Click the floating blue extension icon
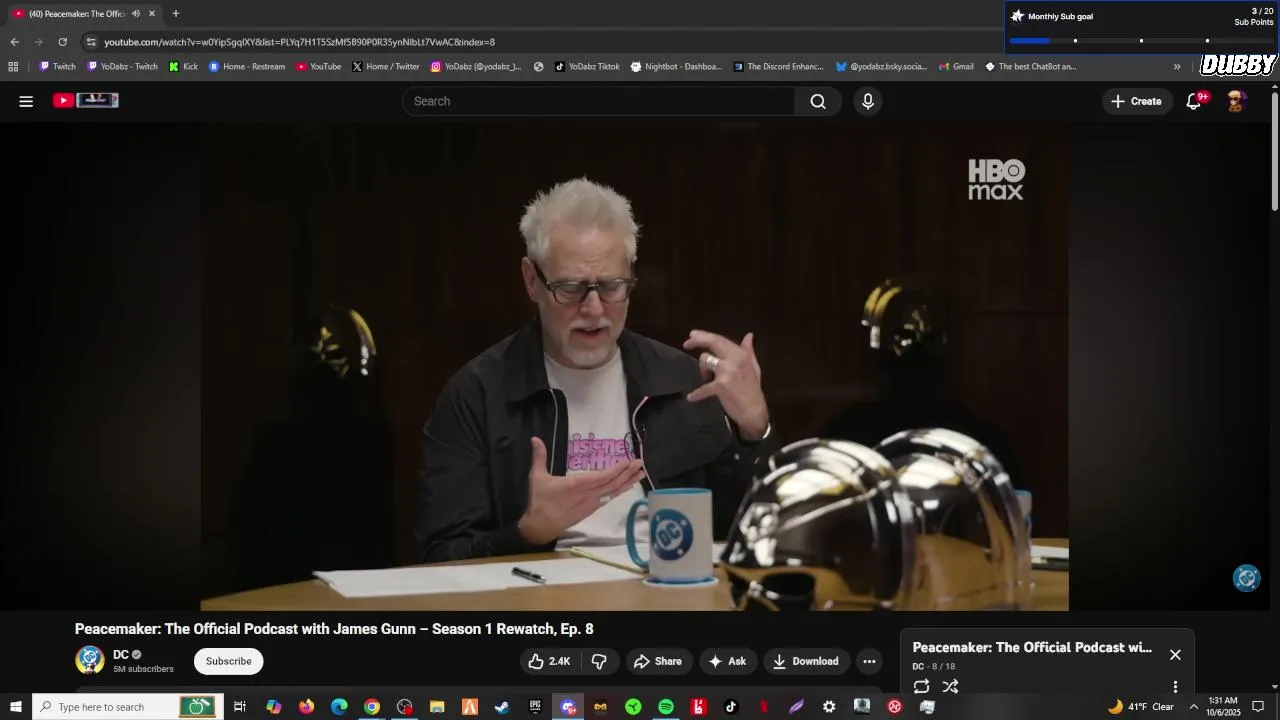1280x720 pixels. tap(1246, 577)
